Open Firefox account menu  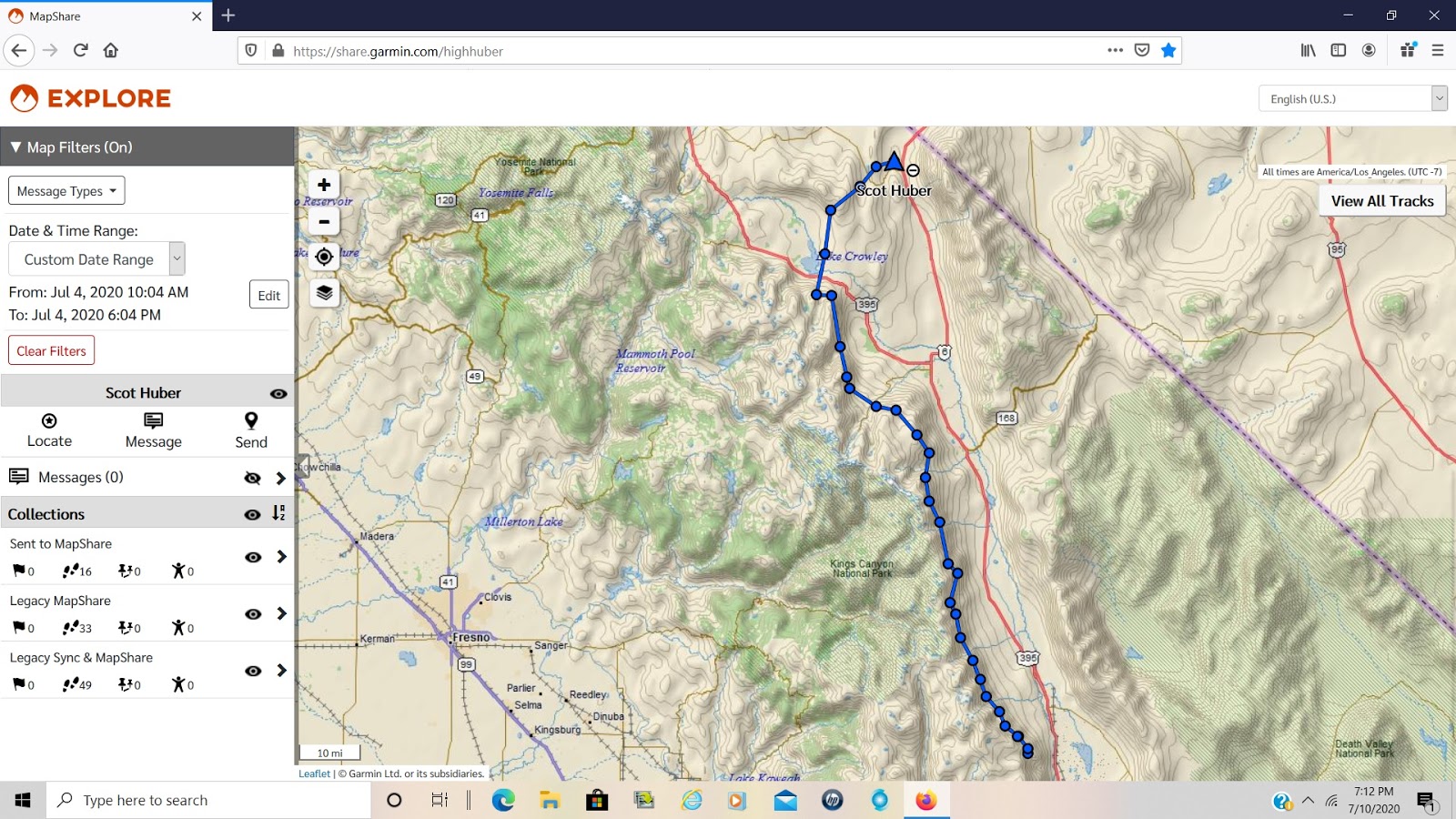(1369, 51)
